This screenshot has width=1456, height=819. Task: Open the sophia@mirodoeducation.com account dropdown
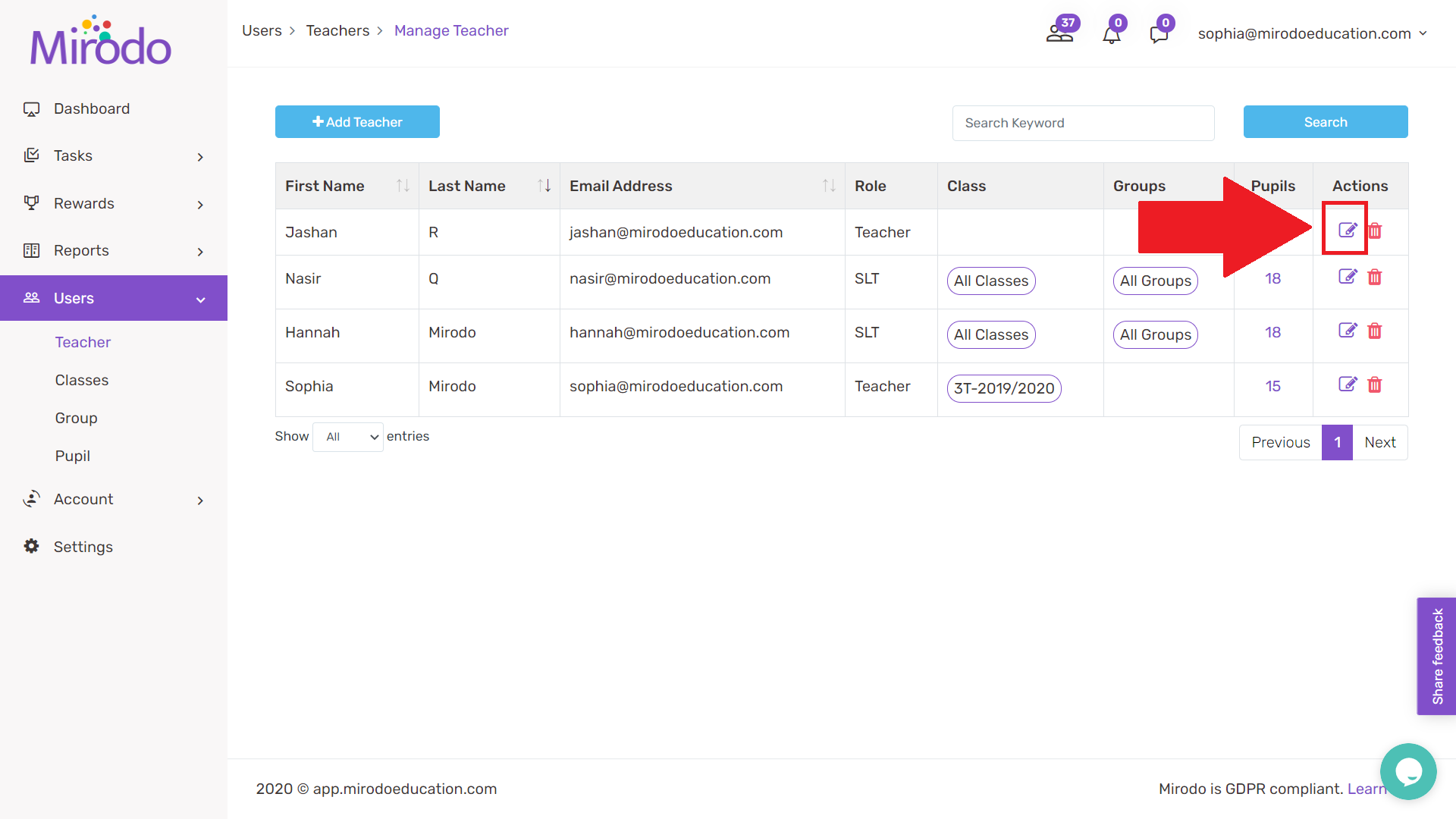[x=1313, y=33]
